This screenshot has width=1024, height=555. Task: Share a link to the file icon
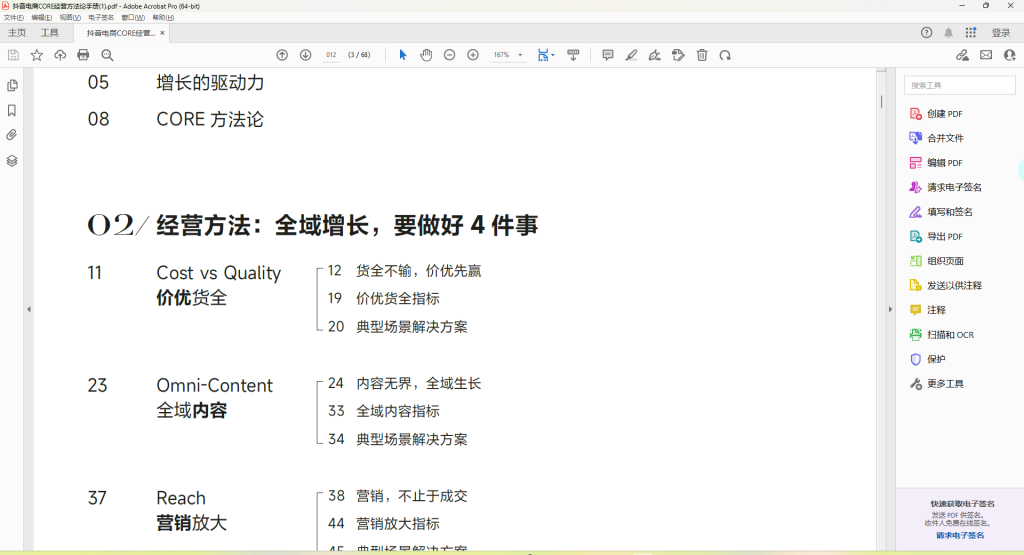(963, 56)
